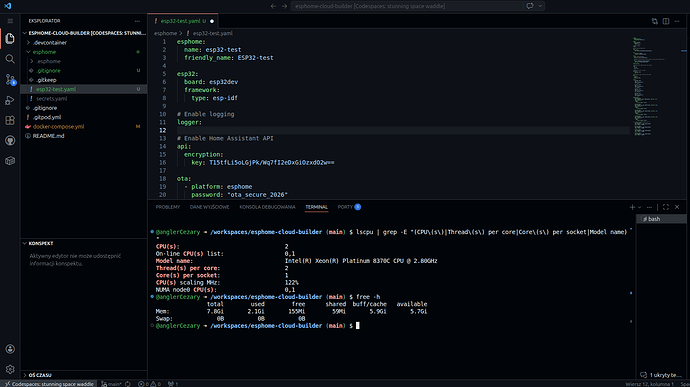Open the Run and Debug icon
Viewport: 690px width, 387px height.
tap(10, 100)
